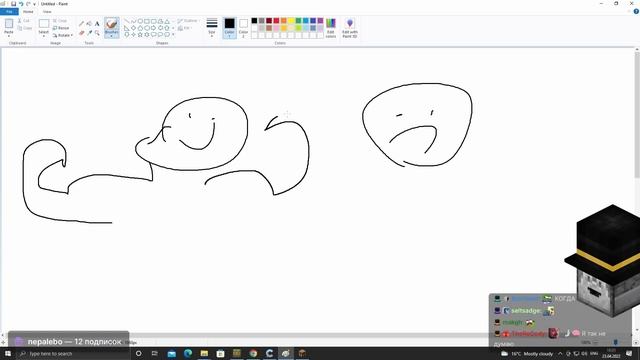Screen dimensions: 640x360
Task: Show hidden system tray icons chevron
Action: coord(560,353)
